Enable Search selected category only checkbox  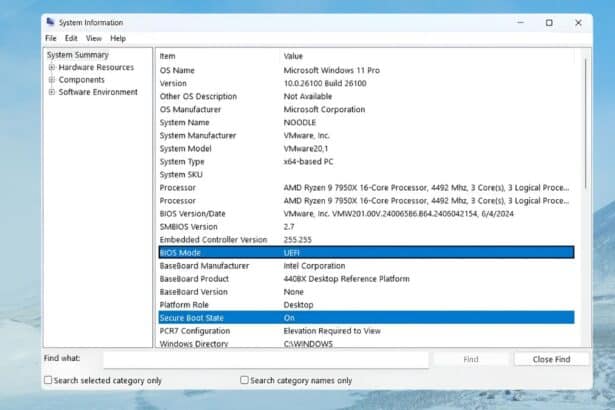coord(48,380)
